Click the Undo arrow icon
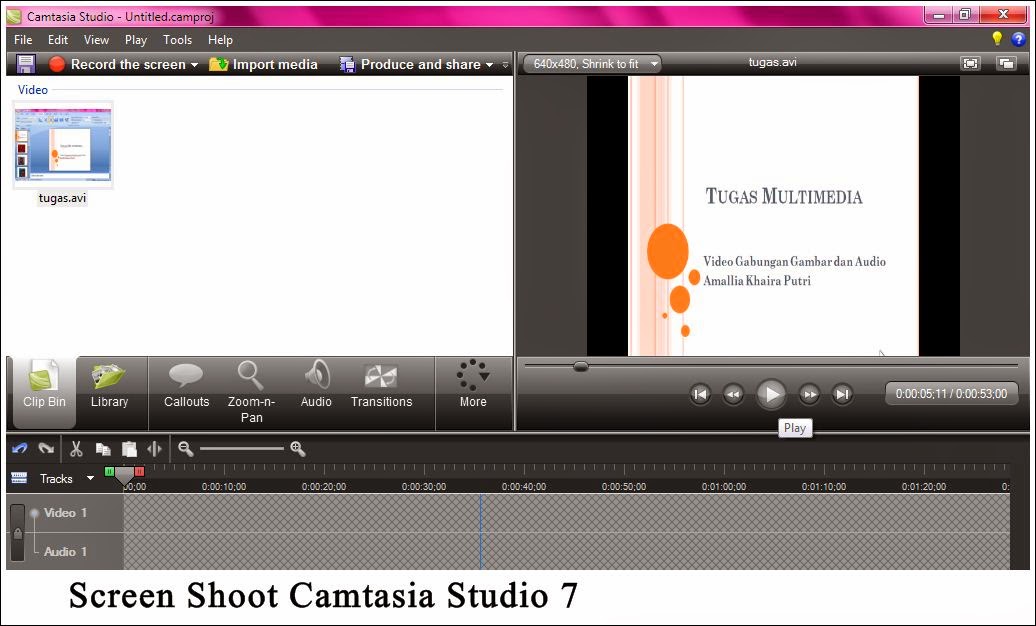Screen dimensions: 1036x626 20,449
